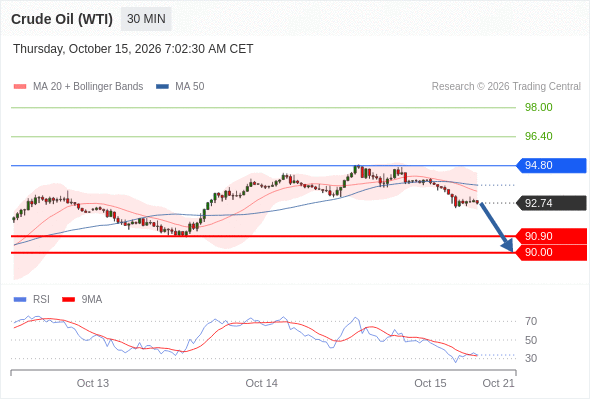Click the 98.00 resistance level label

click(538, 107)
